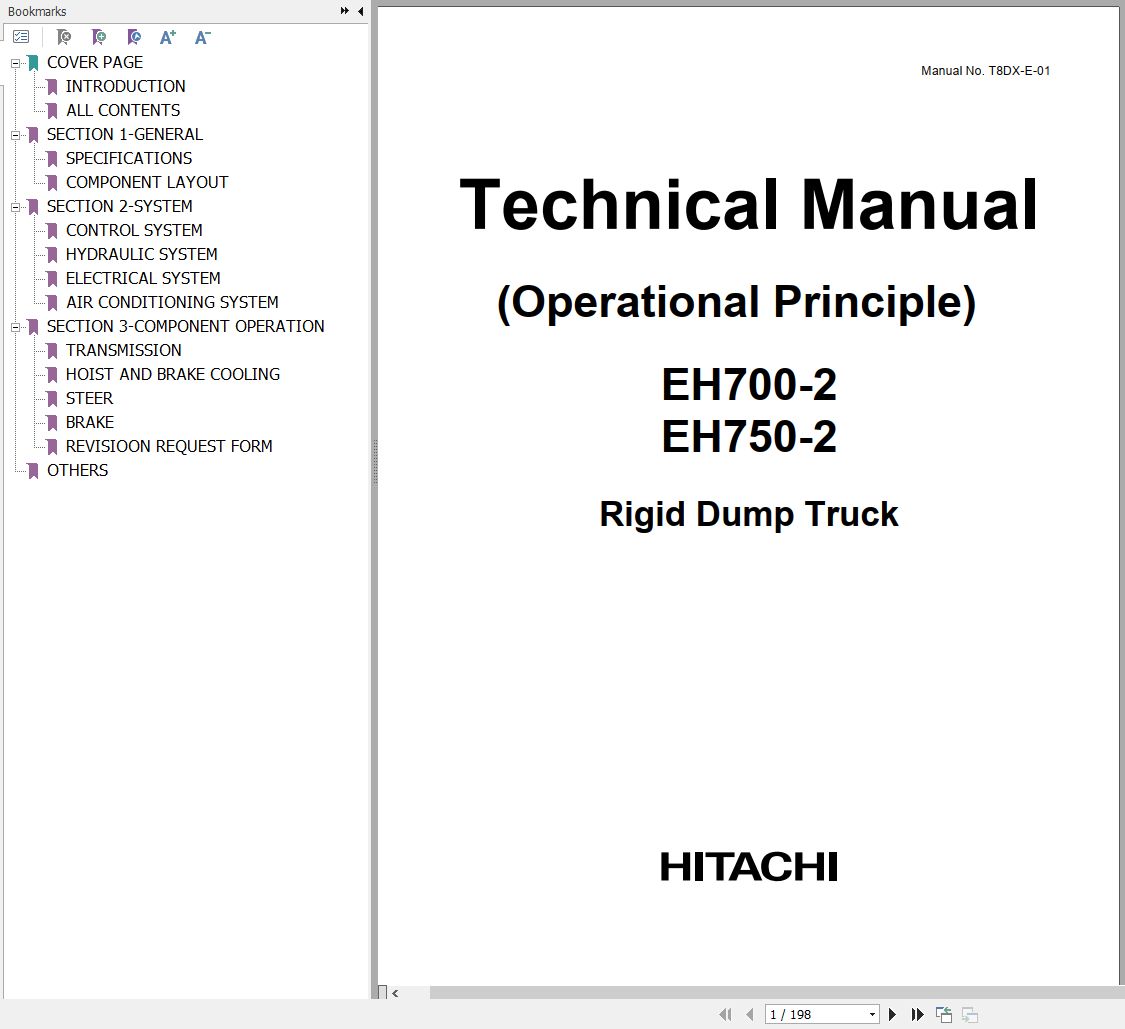Click the find current bookmark icon
1125x1029 pixels.
[x=133, y=37]
